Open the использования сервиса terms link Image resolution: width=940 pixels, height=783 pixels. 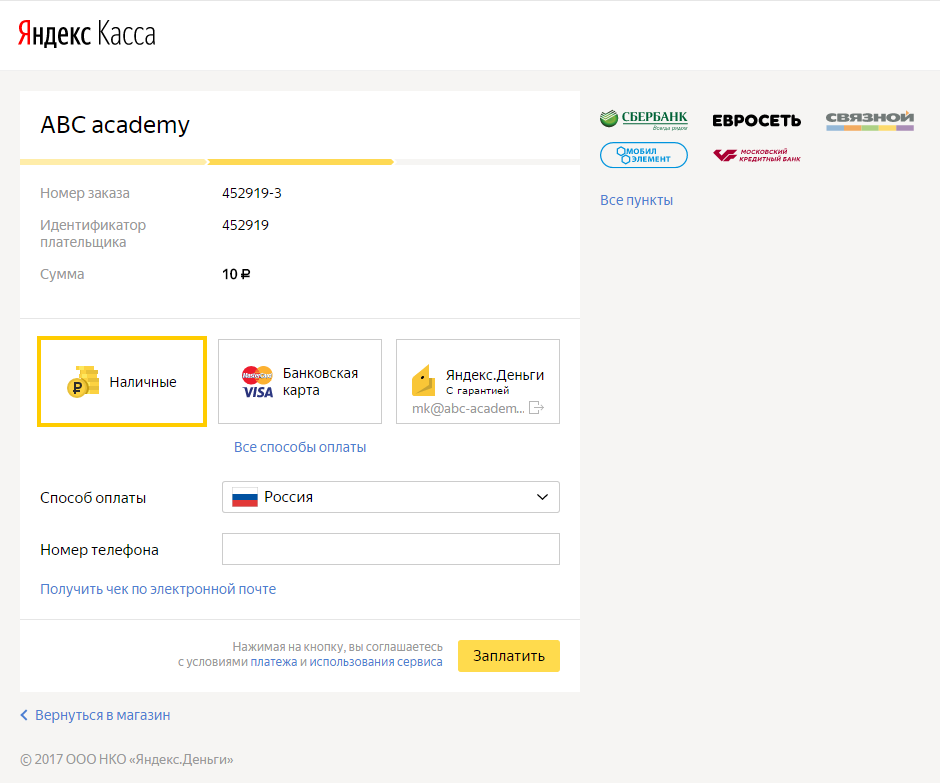coord(376,662)
